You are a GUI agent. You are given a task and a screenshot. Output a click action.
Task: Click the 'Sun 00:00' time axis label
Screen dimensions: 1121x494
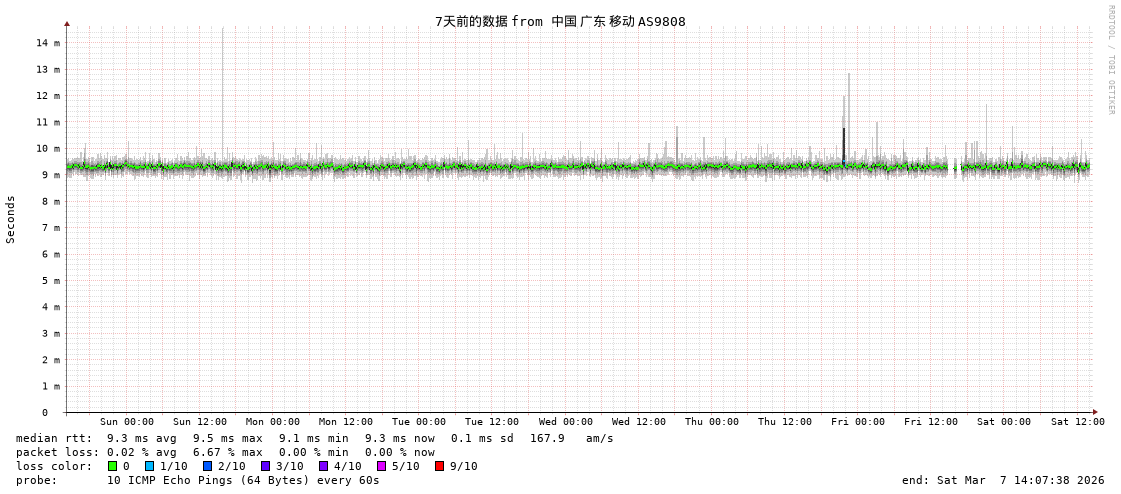(127, 422)
